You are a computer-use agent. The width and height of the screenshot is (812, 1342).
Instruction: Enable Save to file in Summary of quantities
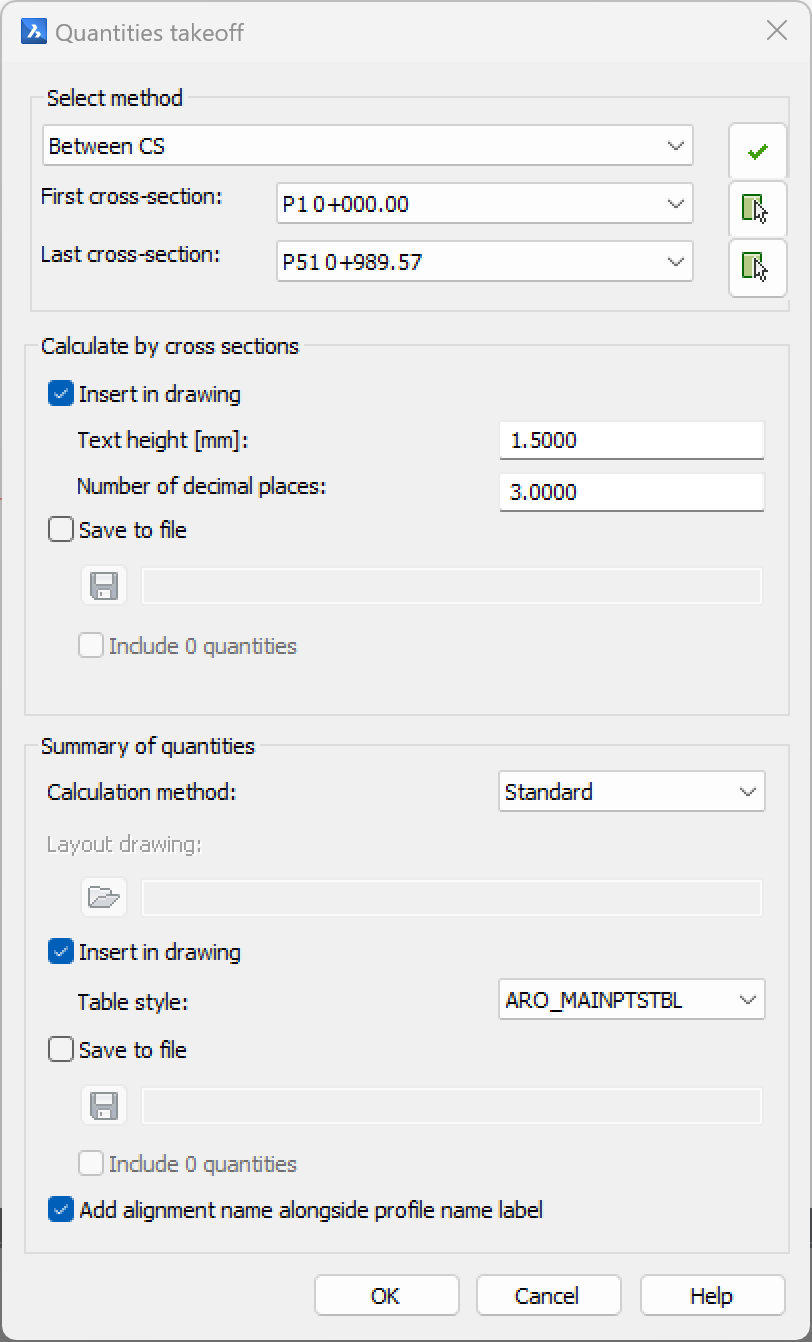pyautogui.click(x=62, y=1050)
